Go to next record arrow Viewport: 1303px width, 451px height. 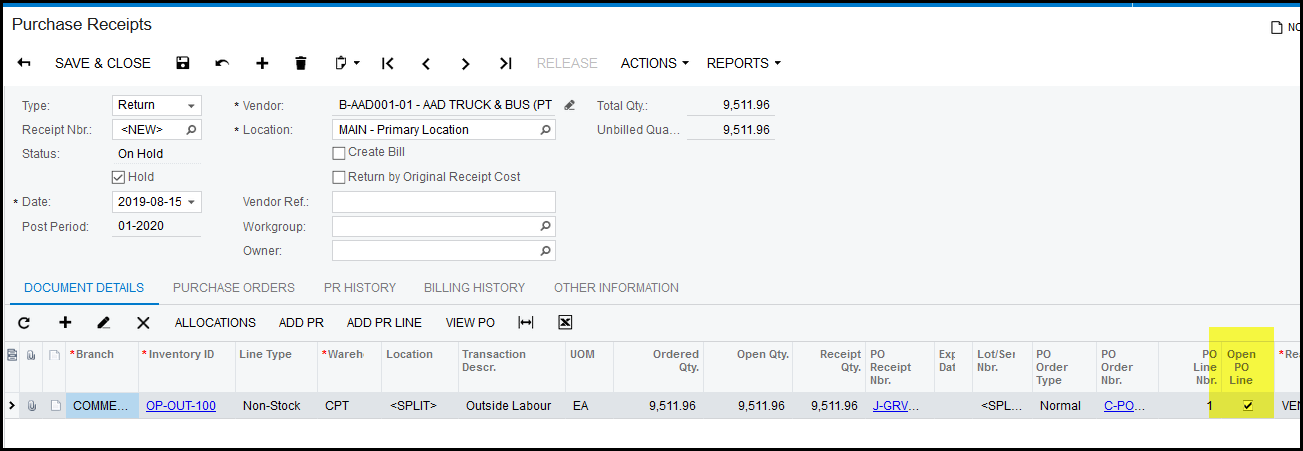[x=465, y=63]
